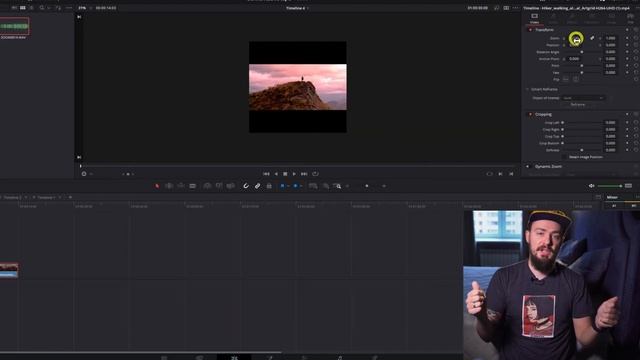This screenshot has width=640, height=360.
Task: Add keyframe for Rotation Angle
Action: (627, 52)
